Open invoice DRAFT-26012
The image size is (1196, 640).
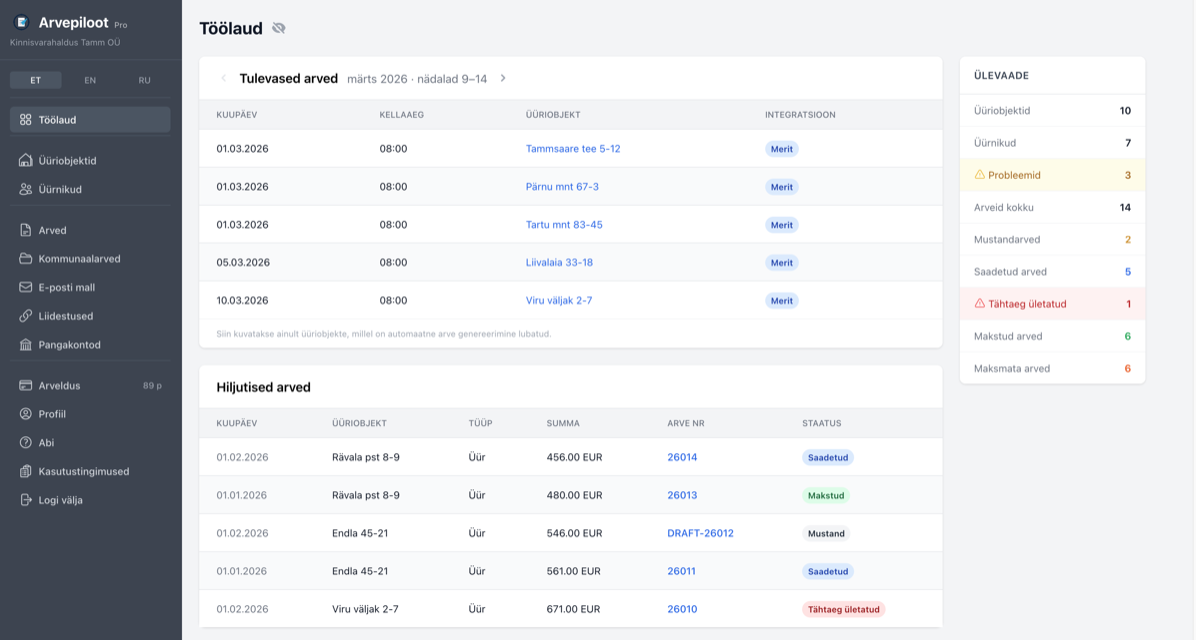pos(700,533)
